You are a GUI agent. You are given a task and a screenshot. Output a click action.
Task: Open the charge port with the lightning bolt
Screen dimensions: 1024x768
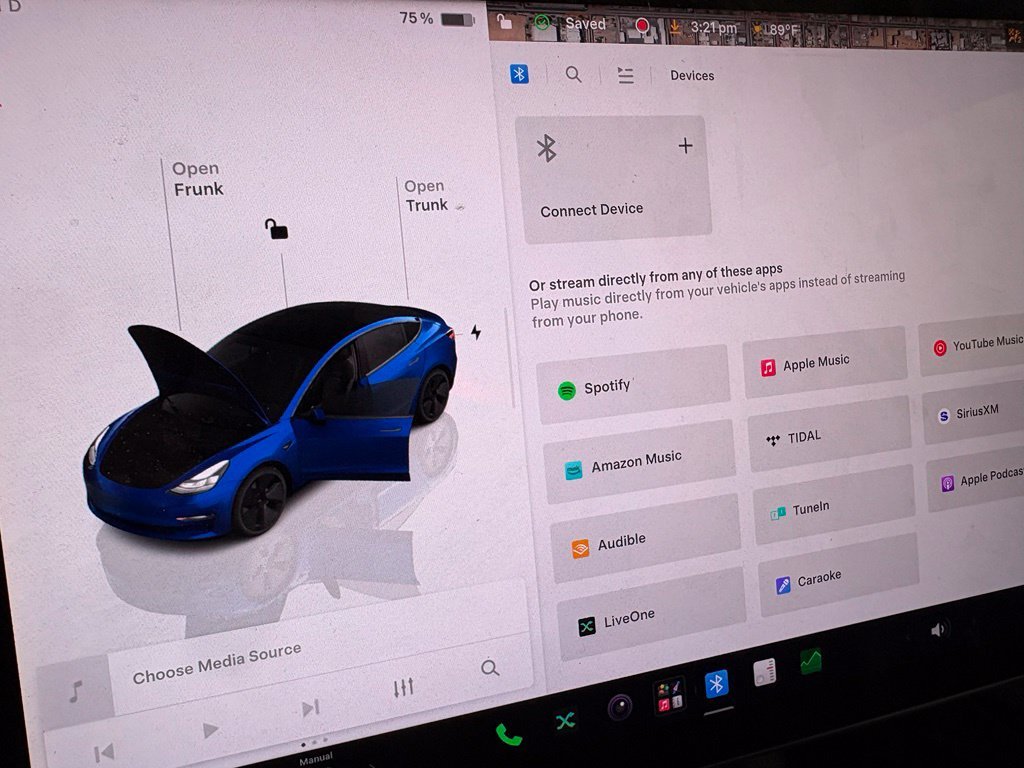point(476,332)
